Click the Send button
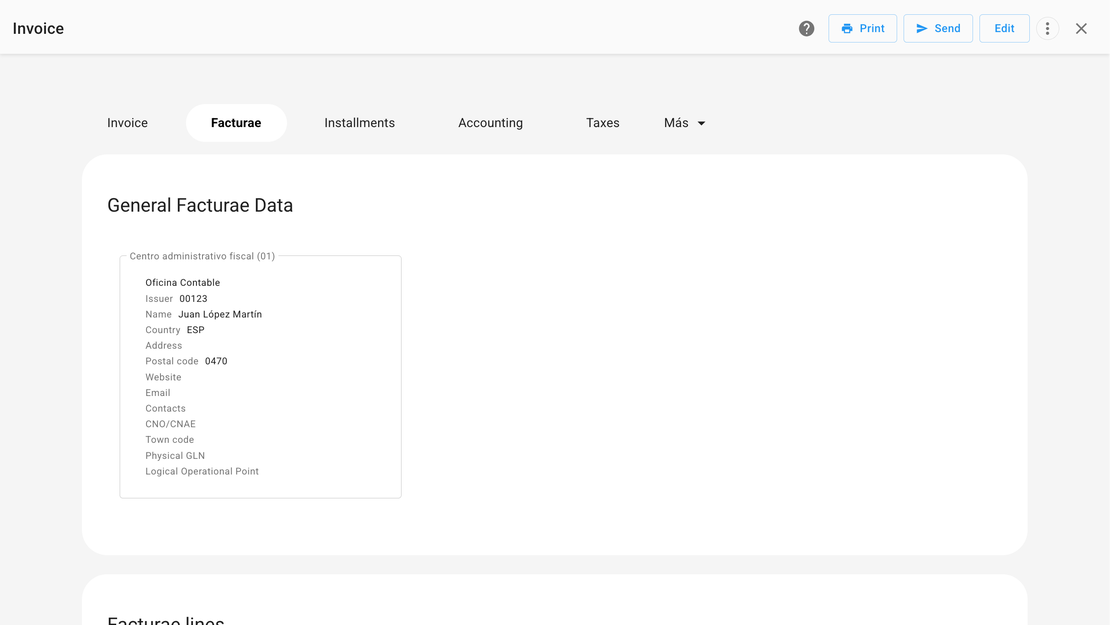This screenshot has width=1110, height=625. (x=937, y=29)
